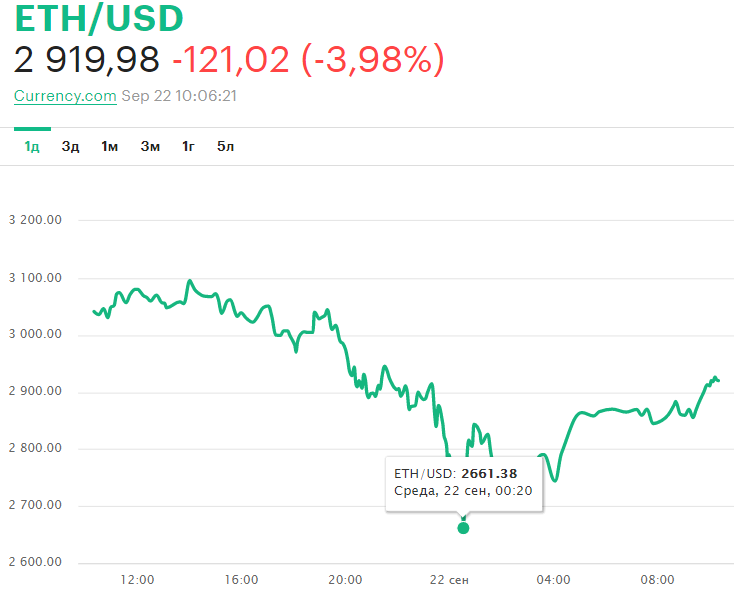Select the 1д one-day range tab
750x601 pixels.
click(32, 147)
